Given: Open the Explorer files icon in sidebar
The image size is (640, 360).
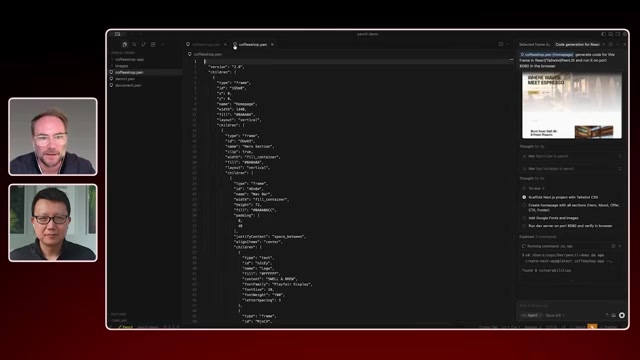Looking at the screenshot, I should point(124,44).
